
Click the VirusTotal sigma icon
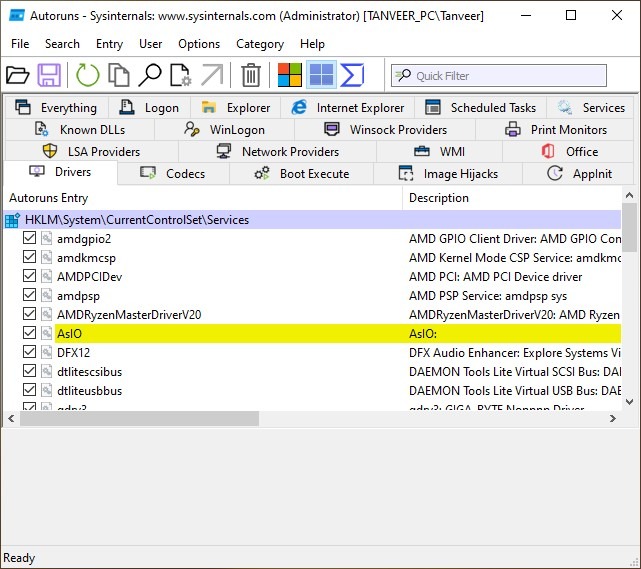coord(352,75)
